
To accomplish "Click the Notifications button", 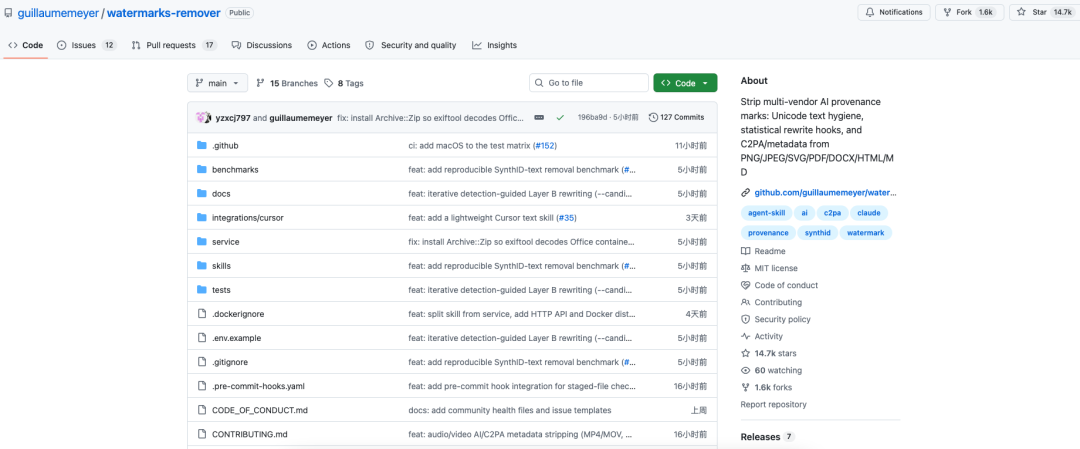I will click(x=894, y=12).
